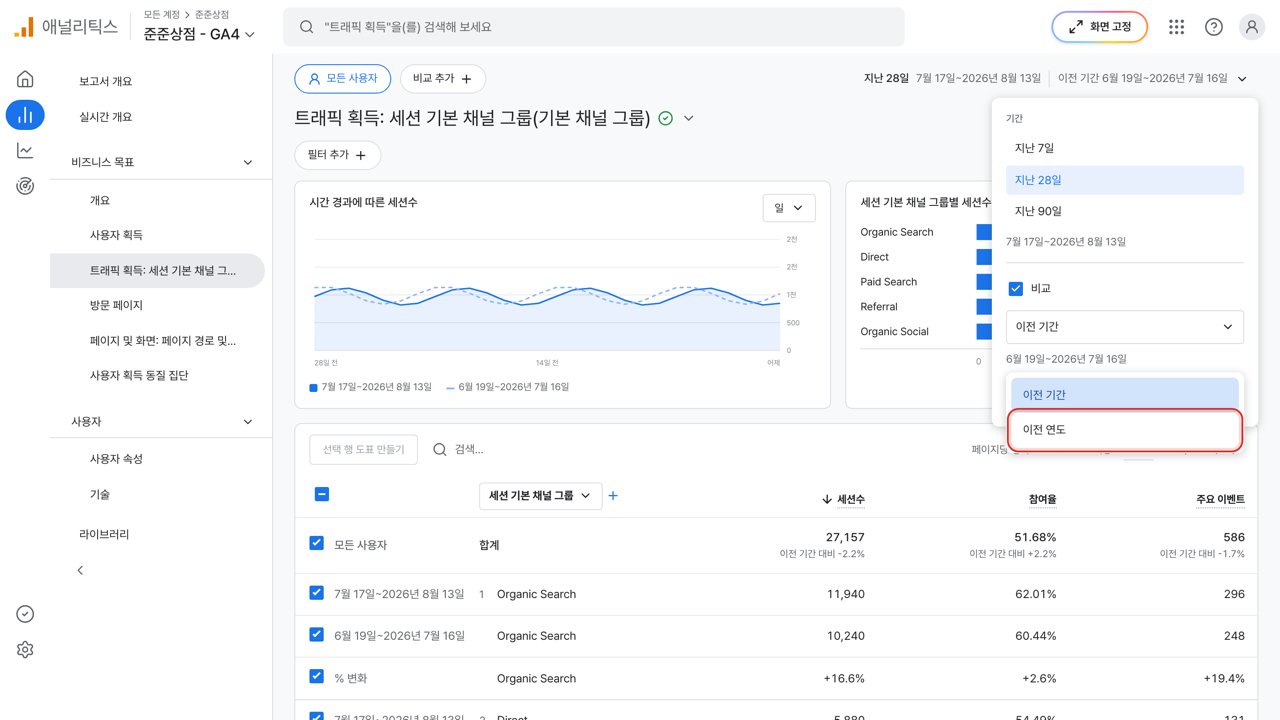This screenshot has width=1280, height=720.
Task: Click the 참여율 column header
Action: click(x=1042, y=499)
